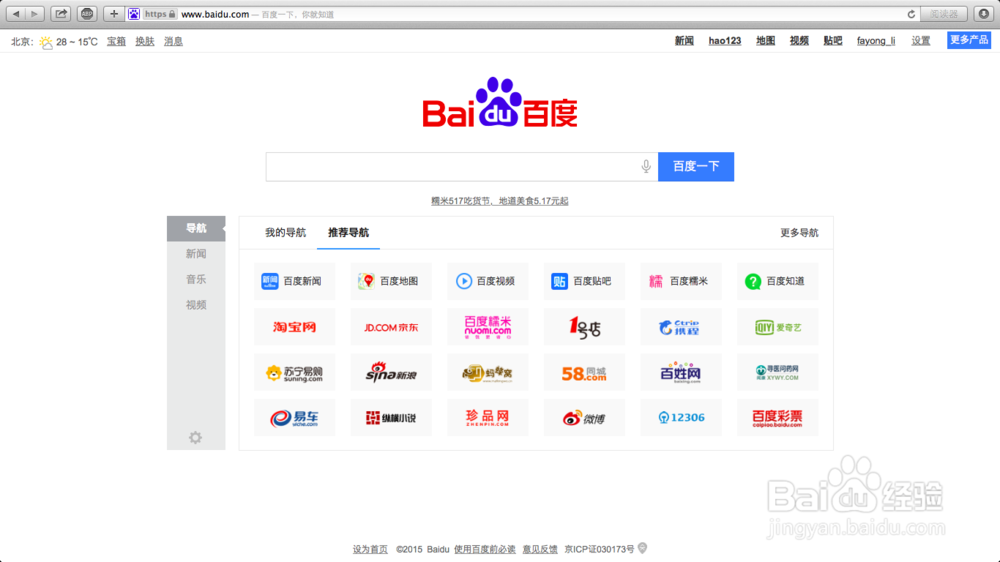The height and width of the screenshot is (562, 1000).
Task: Click the www.baidu.com address bar
Action: click(x=523, y=14)
